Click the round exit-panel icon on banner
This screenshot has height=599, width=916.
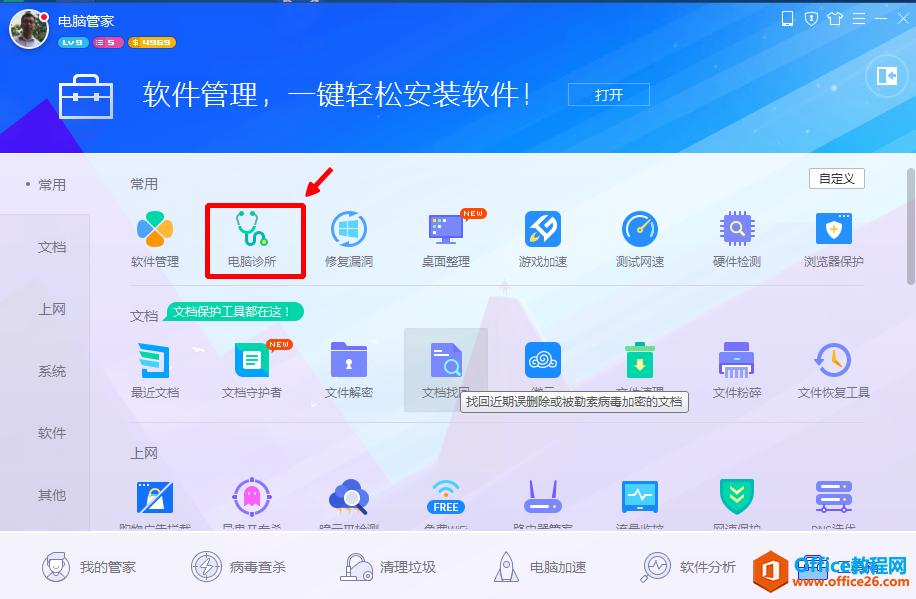(887, 76)
